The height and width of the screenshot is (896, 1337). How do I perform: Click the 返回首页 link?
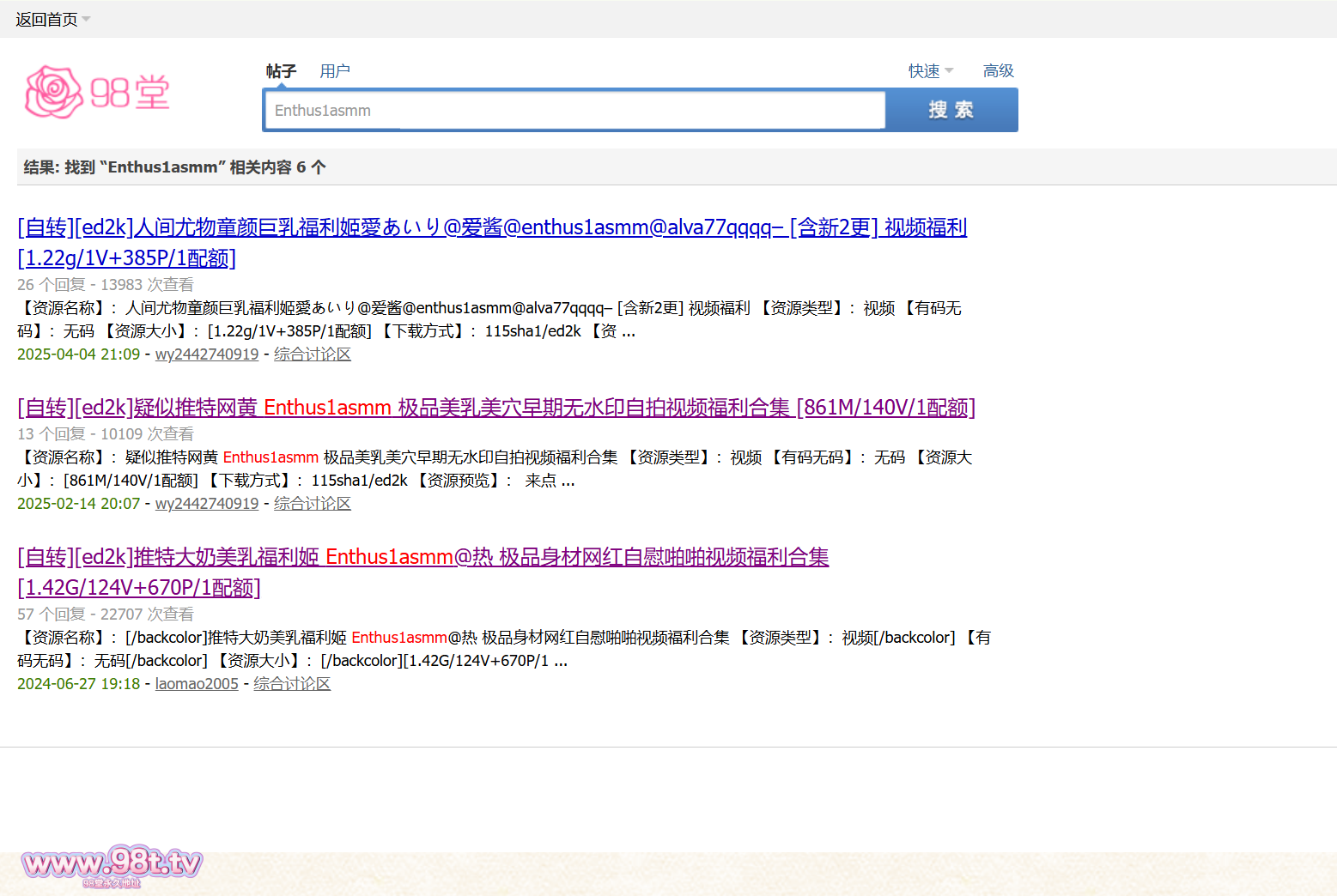46,19
